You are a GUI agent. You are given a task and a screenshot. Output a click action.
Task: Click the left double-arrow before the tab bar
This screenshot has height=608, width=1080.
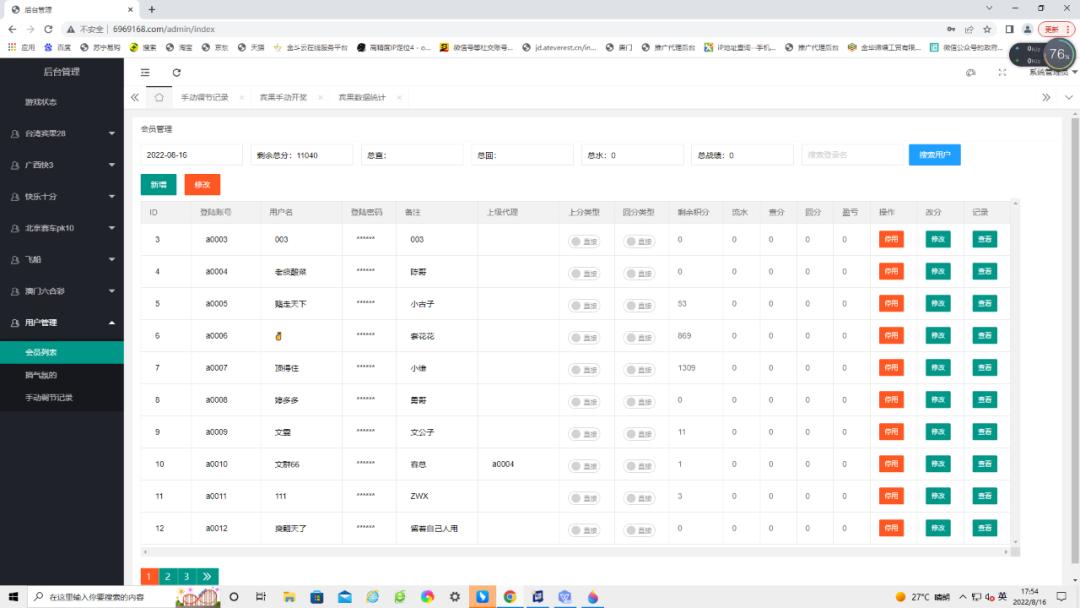[134, 98]
